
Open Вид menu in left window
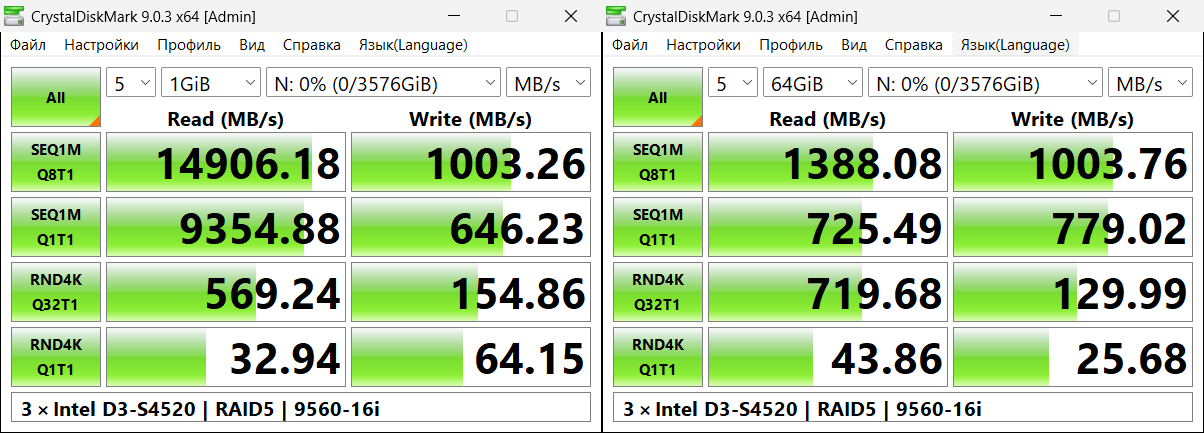tap(252, 45)
